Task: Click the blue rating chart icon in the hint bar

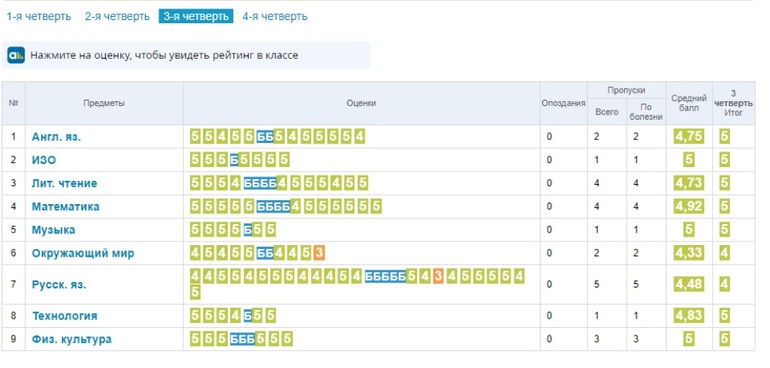Action: [x=16, y=55]
